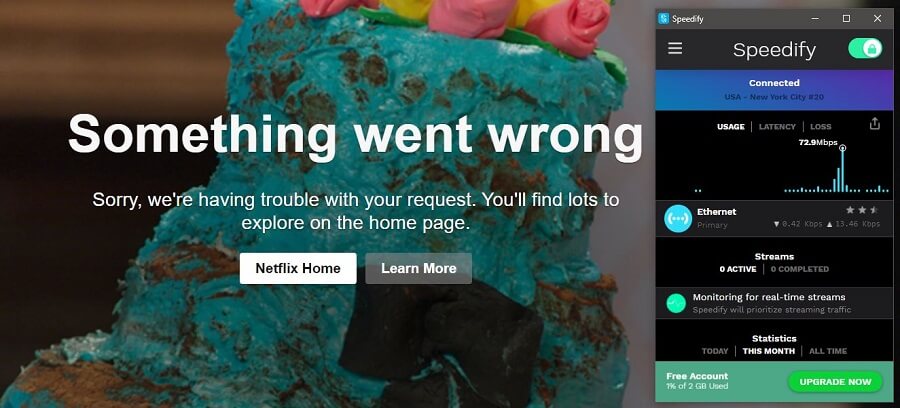Expand the Ethernet Primary connection row
This screenshot has height=408, width=900.
774,219
